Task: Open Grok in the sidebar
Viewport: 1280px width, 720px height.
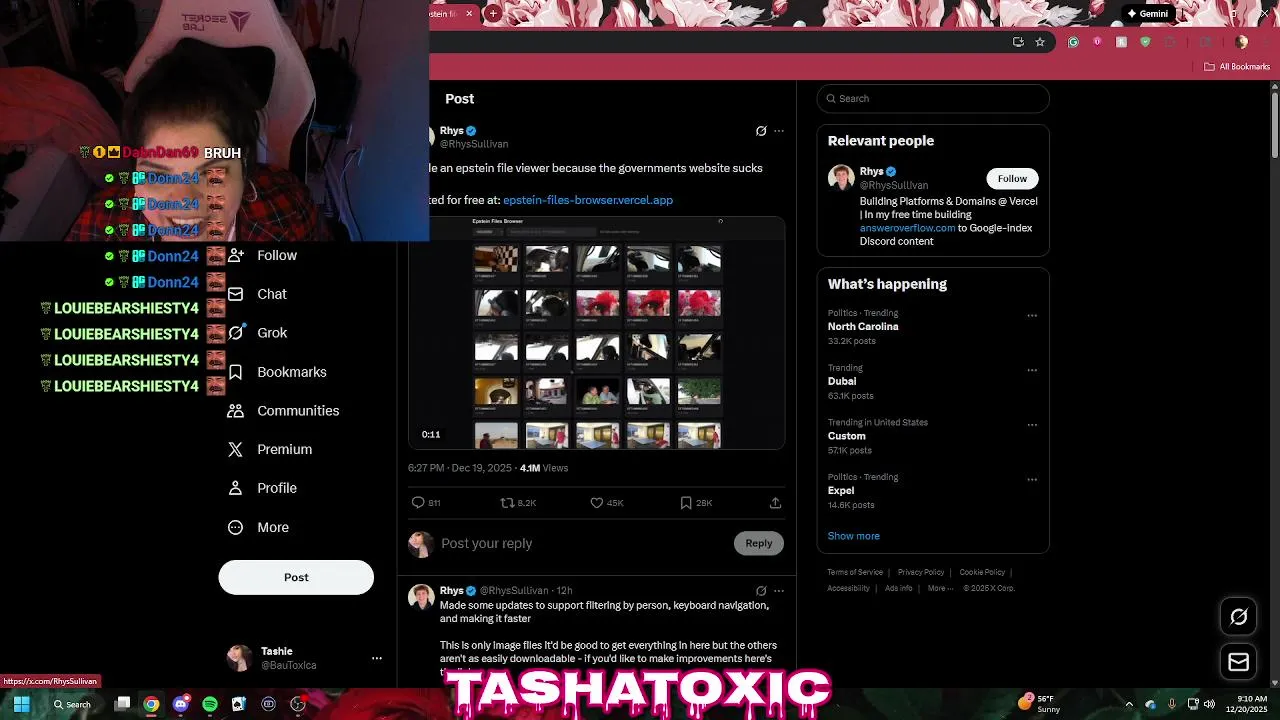Action: (x=258, y=333)
